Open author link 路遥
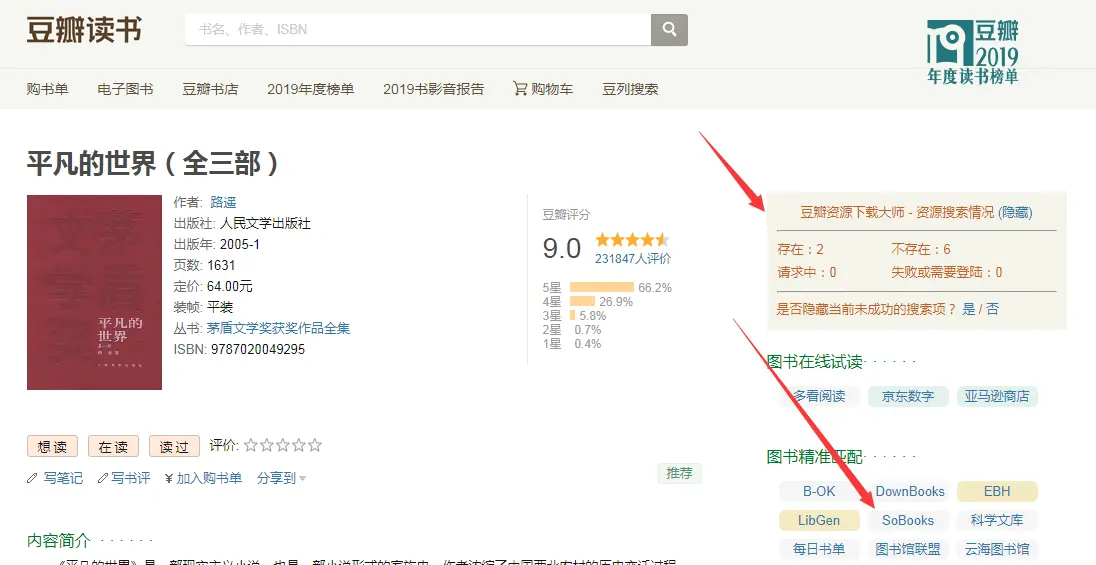The height and width of the screenshot is (565, 1096). 223,202
